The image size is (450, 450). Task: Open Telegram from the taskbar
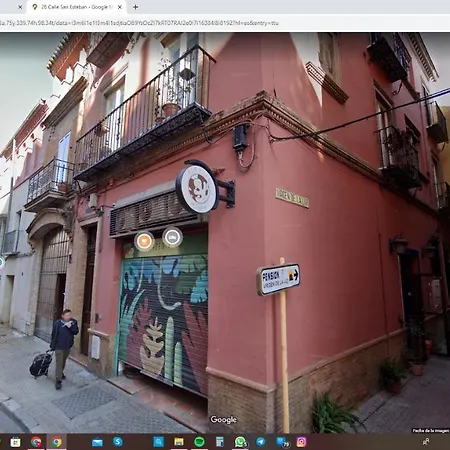coord(261,442)
